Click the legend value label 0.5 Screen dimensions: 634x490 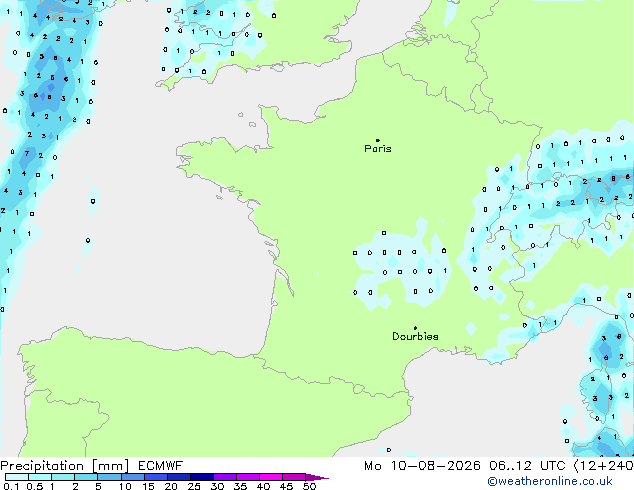35,486
